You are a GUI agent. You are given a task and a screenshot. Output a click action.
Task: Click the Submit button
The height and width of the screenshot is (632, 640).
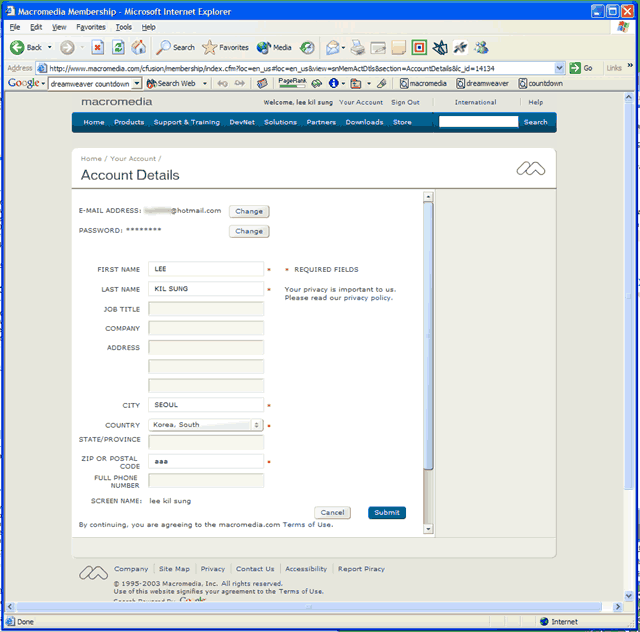(387, 512)
